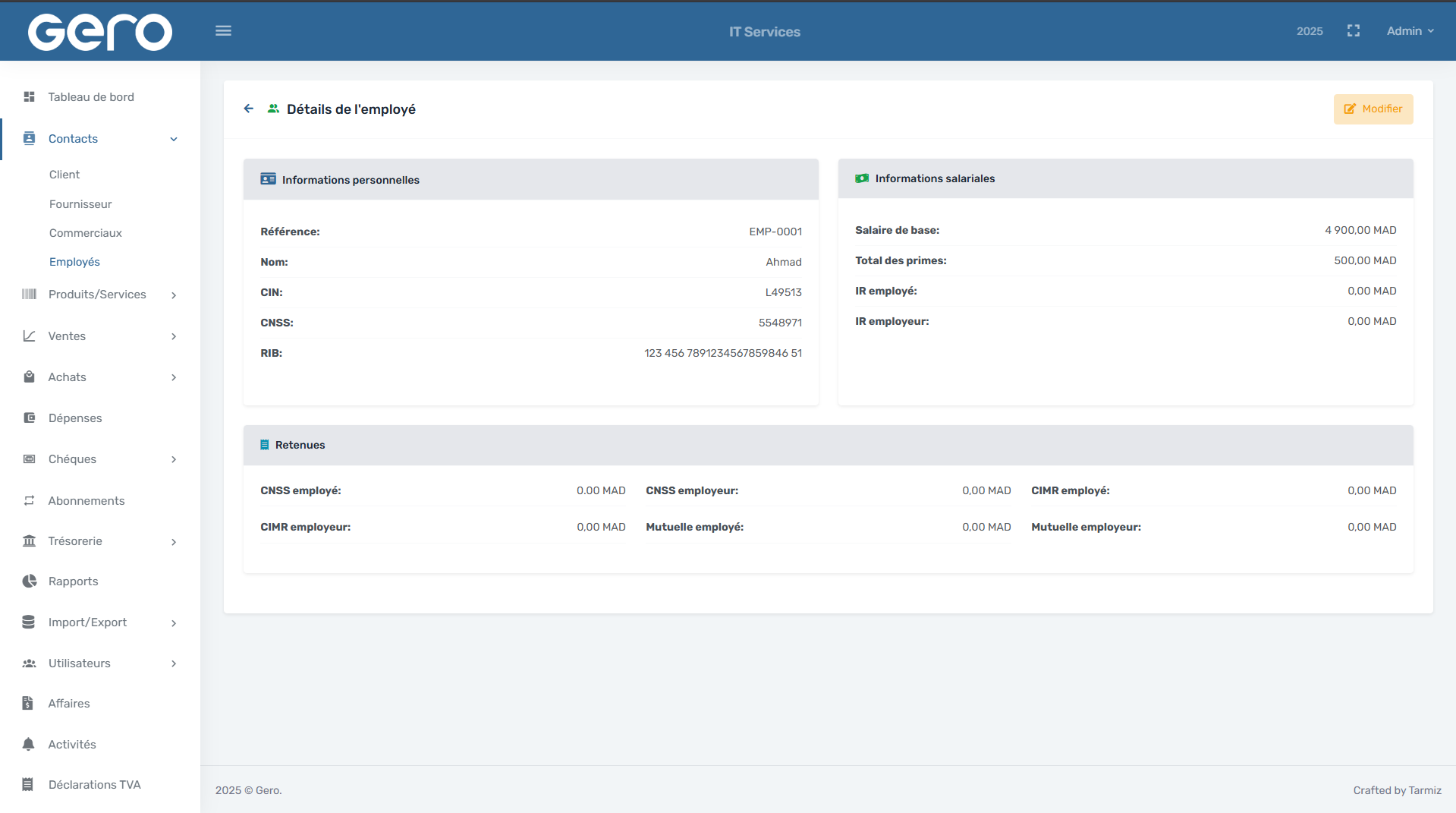This screenshot has height=813, width=1456.
Task: Click the Rapports pie chart icon
Action: coord(29,581)
